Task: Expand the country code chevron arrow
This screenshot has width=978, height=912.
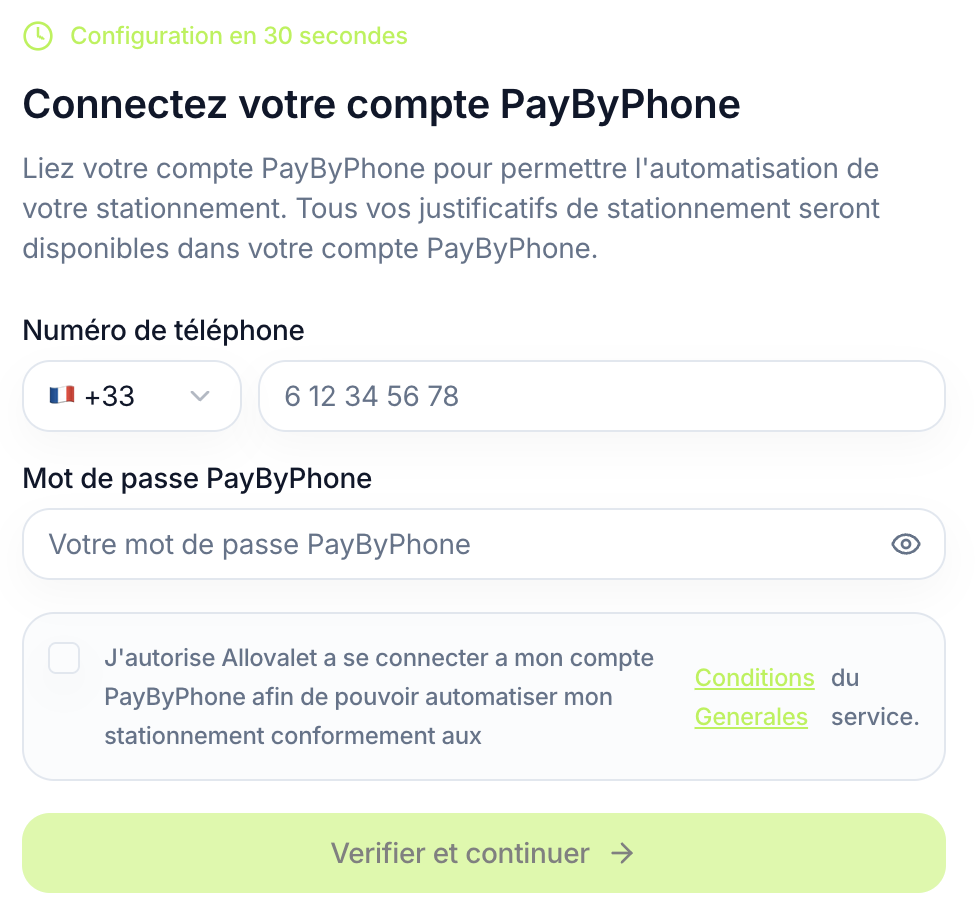Action: pos(200,396)
